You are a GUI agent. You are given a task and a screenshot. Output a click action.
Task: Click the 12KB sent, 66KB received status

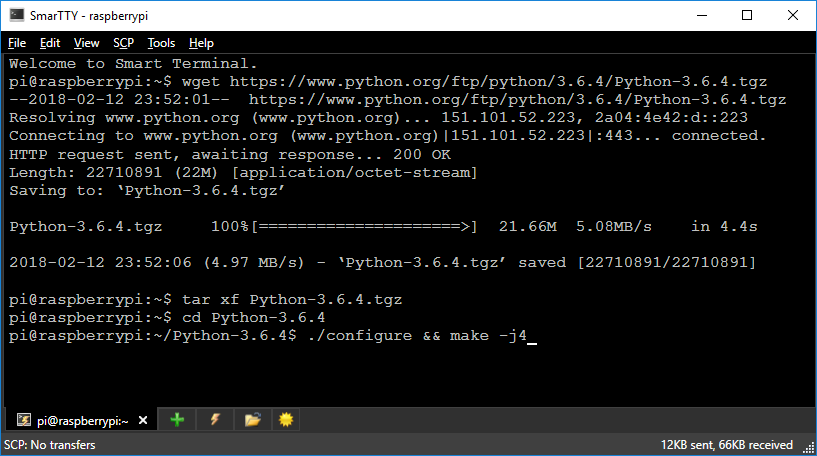click(x=727, y=445)
